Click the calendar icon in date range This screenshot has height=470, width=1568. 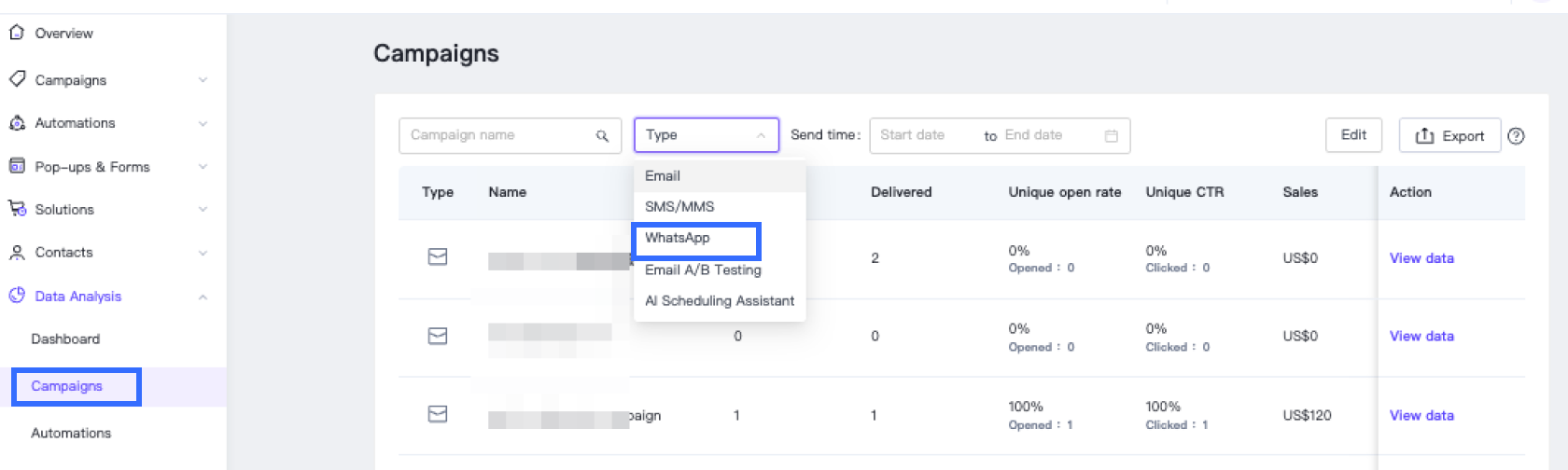(x=1111, y=136)
